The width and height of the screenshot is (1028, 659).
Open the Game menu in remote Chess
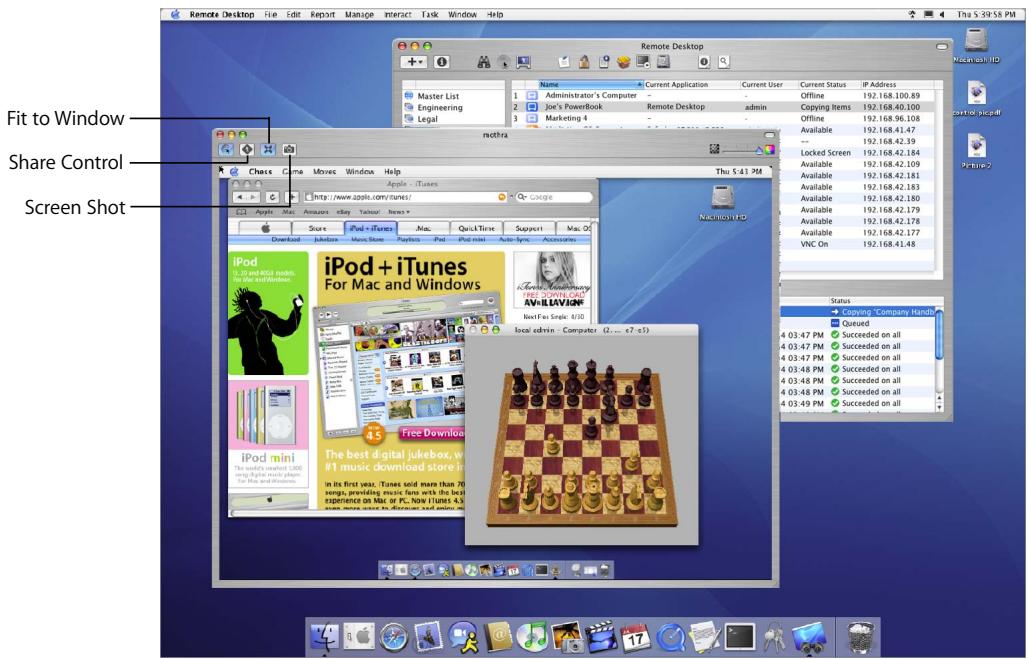[x=292, y=171]
